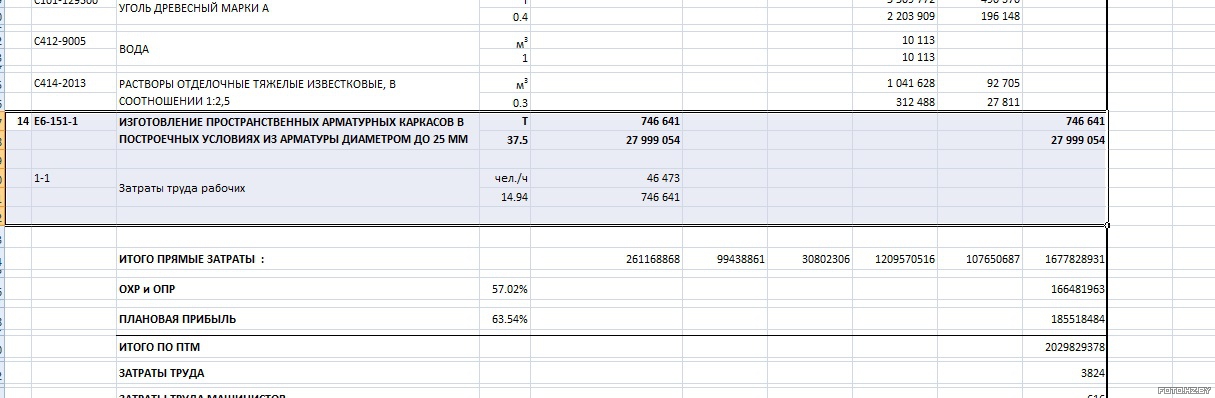Select the ЗАТРАТЫ ТРУДА label cell
The width and height of the screenshot is (1215, 398).
pos(298,373)
